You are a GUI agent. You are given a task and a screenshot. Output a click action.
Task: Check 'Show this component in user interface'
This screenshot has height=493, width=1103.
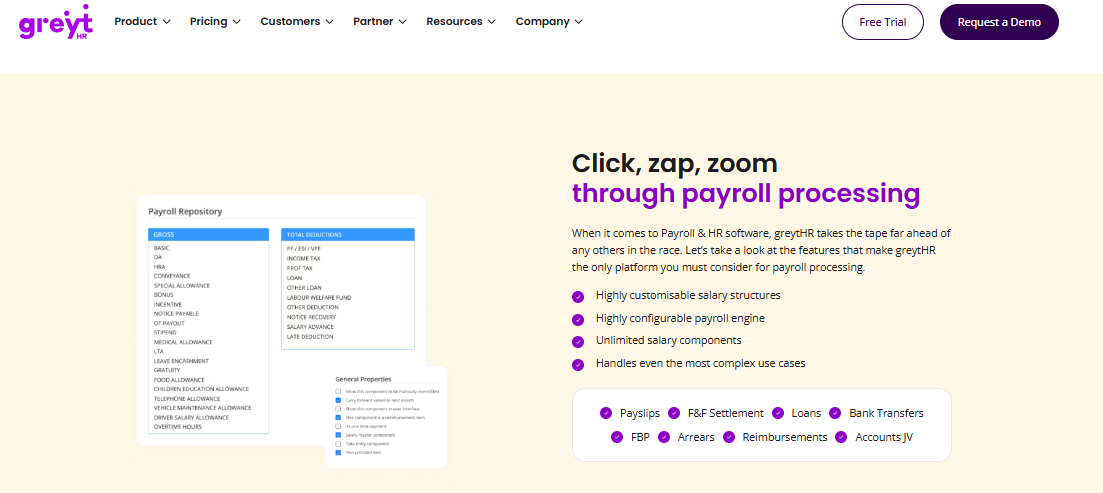[338, 409]
